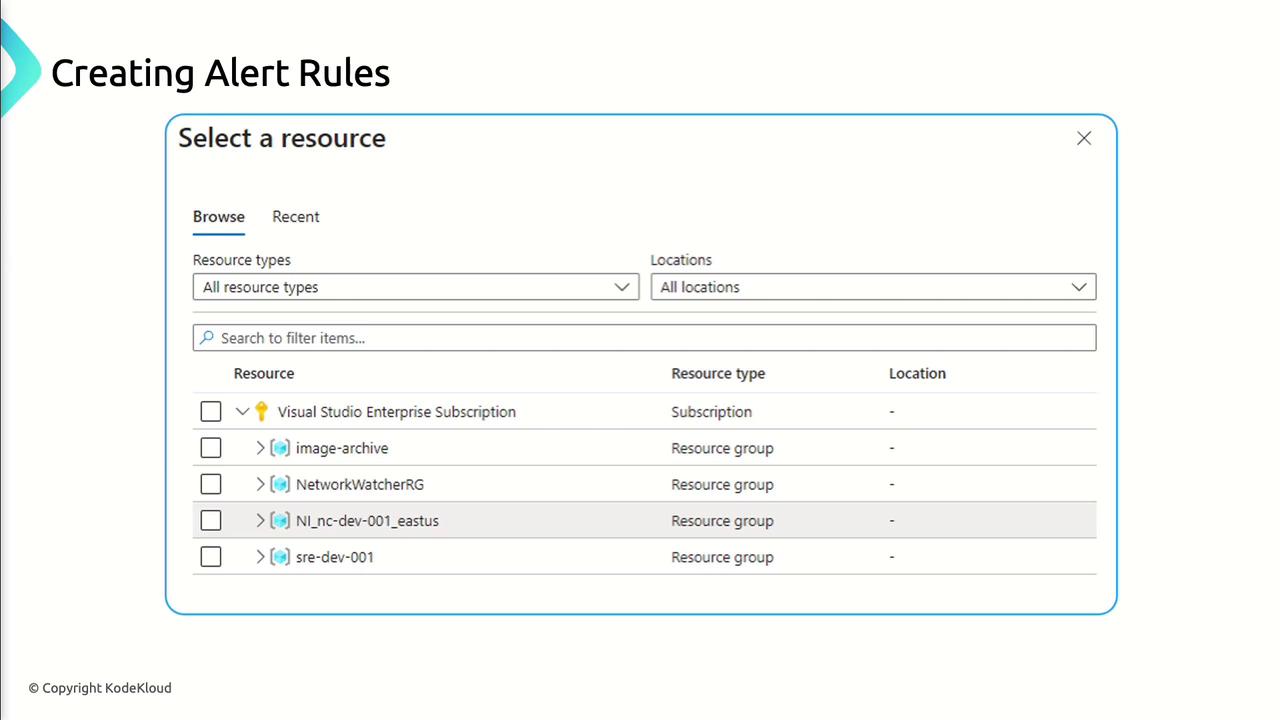Click the NetworkWatcherRG resource group icon
The height and width of the screenshot is (720, 1280).
pyautogui.click(x=280, y=484)
